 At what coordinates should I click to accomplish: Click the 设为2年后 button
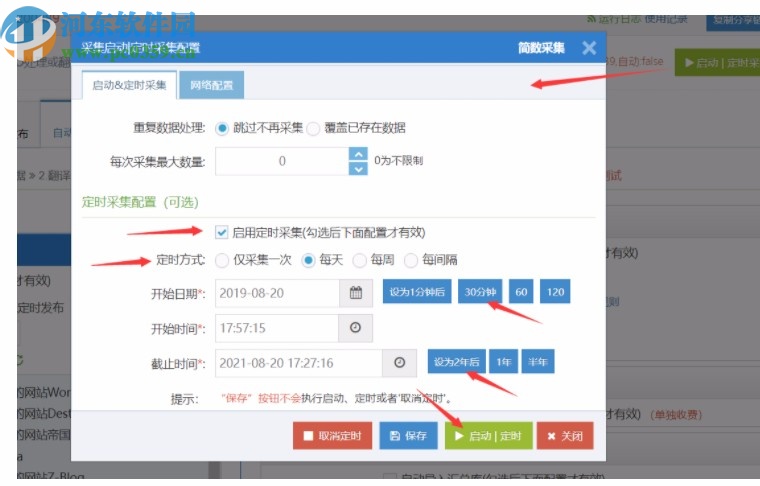(457, 361)
